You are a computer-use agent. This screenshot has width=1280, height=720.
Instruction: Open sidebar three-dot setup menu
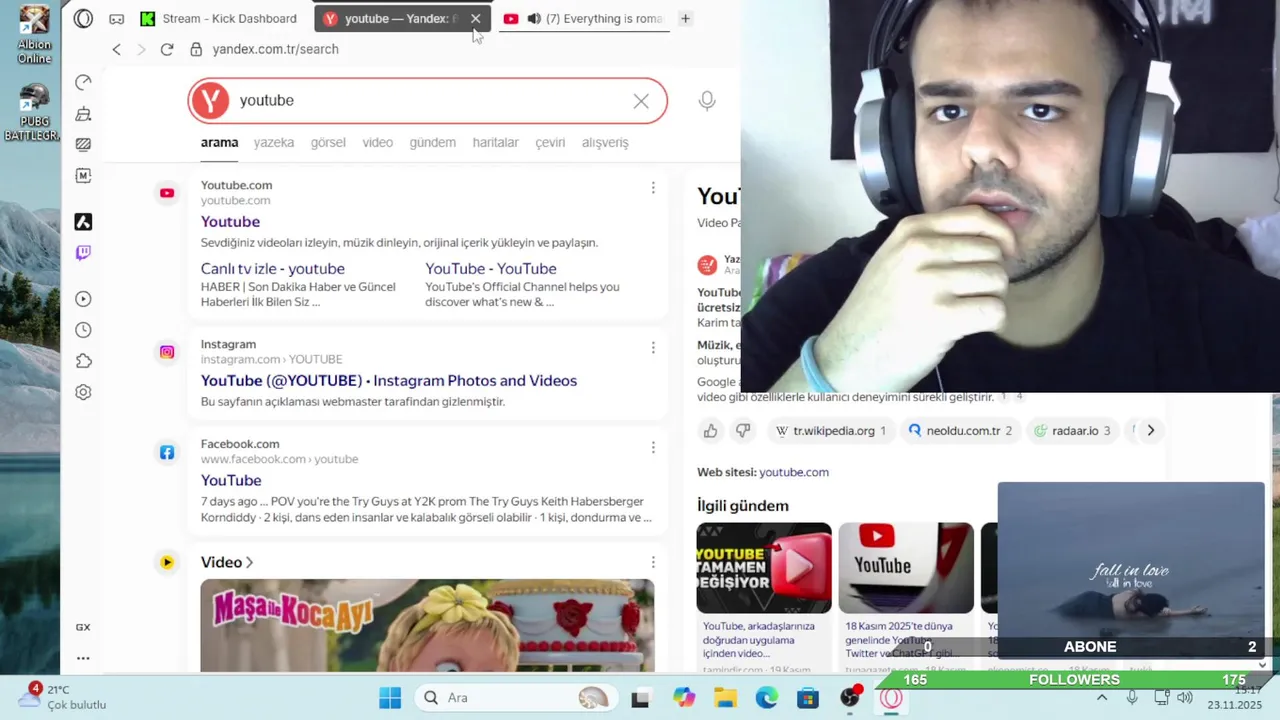pyautogui.click(x=83, y=658)
